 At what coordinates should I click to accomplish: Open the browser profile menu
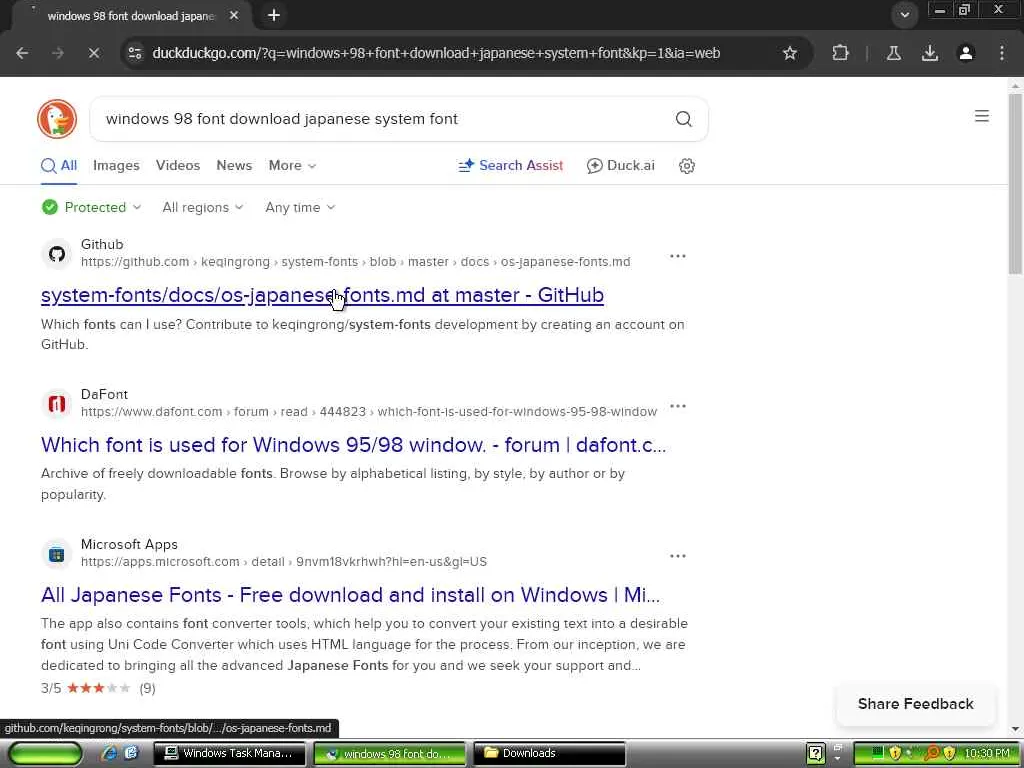click(966, 53)
